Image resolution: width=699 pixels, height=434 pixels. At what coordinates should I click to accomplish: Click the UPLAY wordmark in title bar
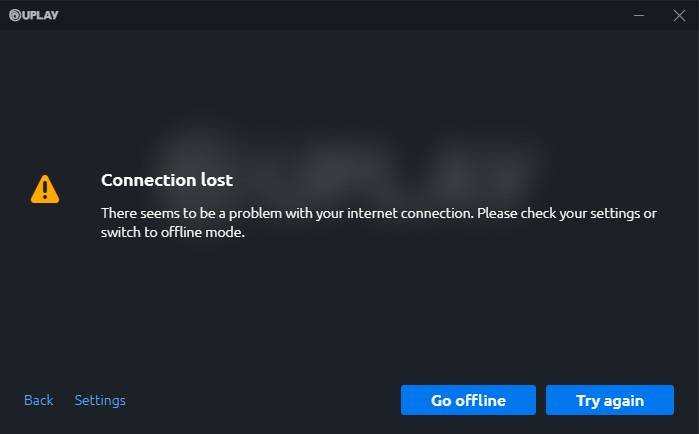point(40,15)
